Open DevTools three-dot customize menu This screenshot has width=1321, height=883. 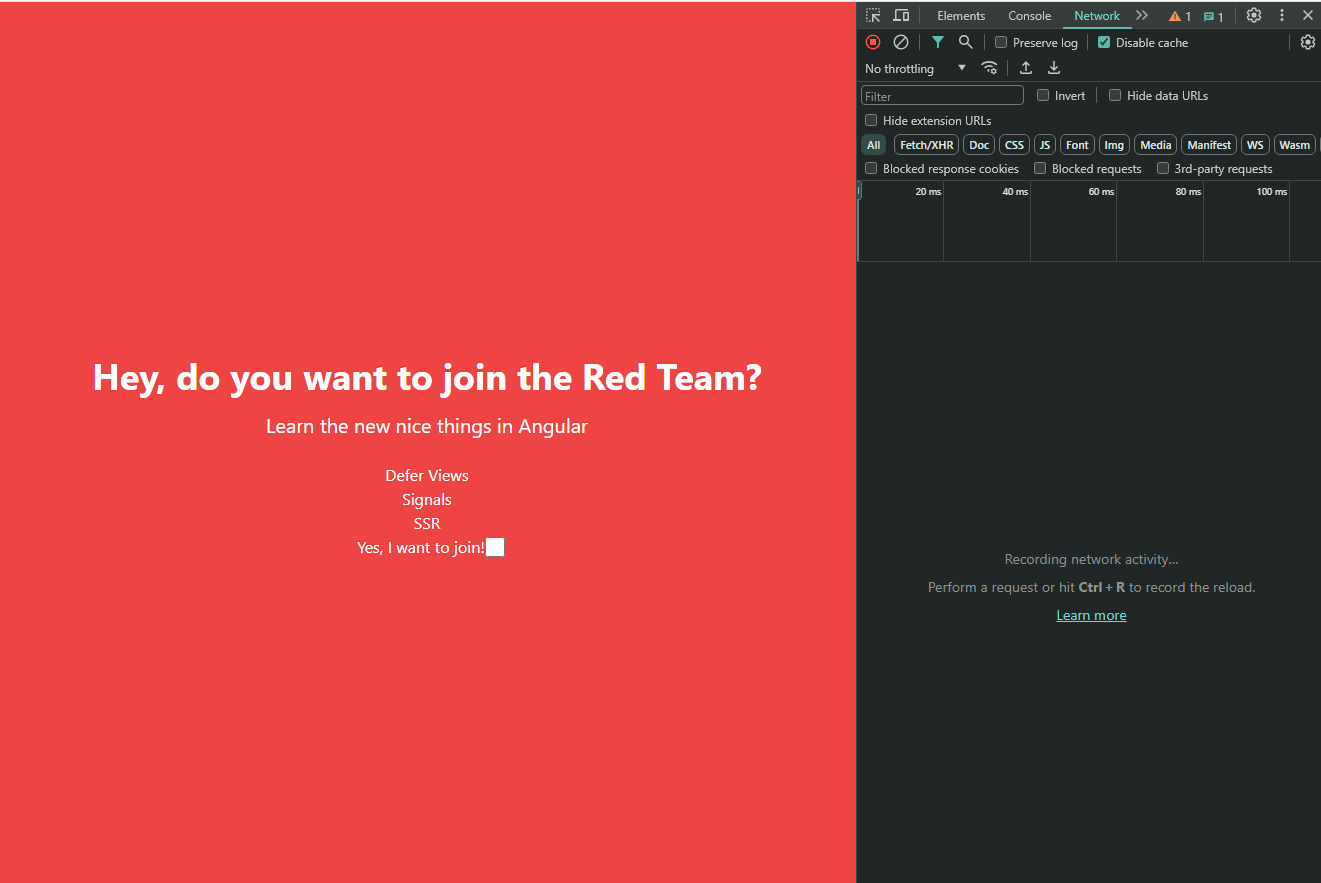tap(1282, 16)
